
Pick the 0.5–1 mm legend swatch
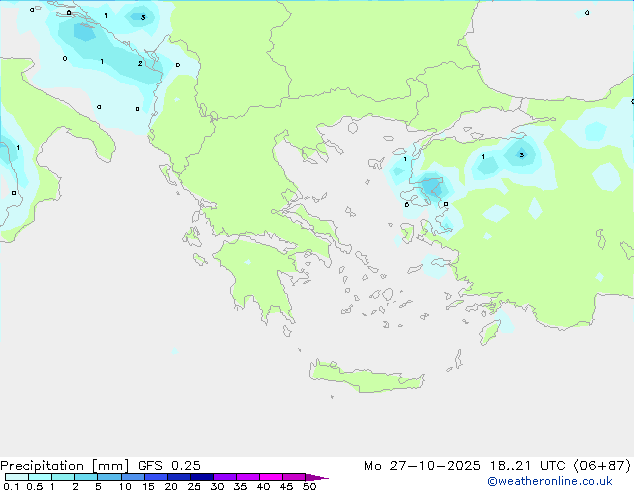[x=40, y=477]
